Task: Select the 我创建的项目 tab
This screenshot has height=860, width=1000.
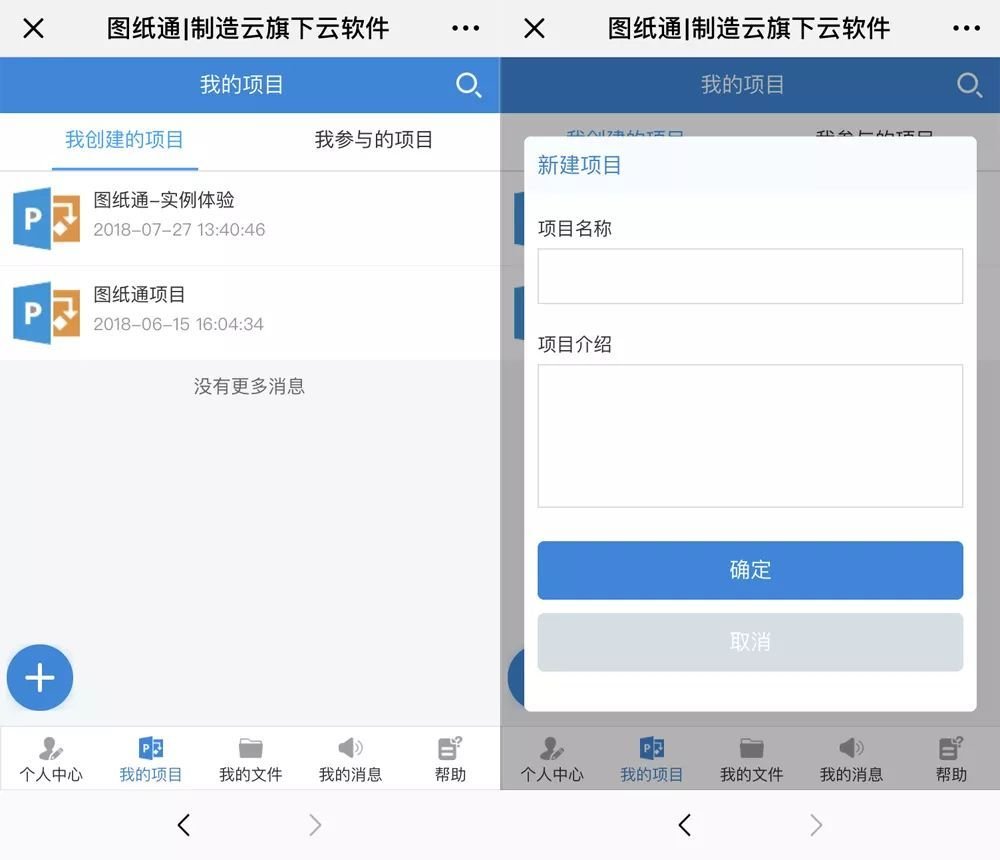Action: pos(124,140)
